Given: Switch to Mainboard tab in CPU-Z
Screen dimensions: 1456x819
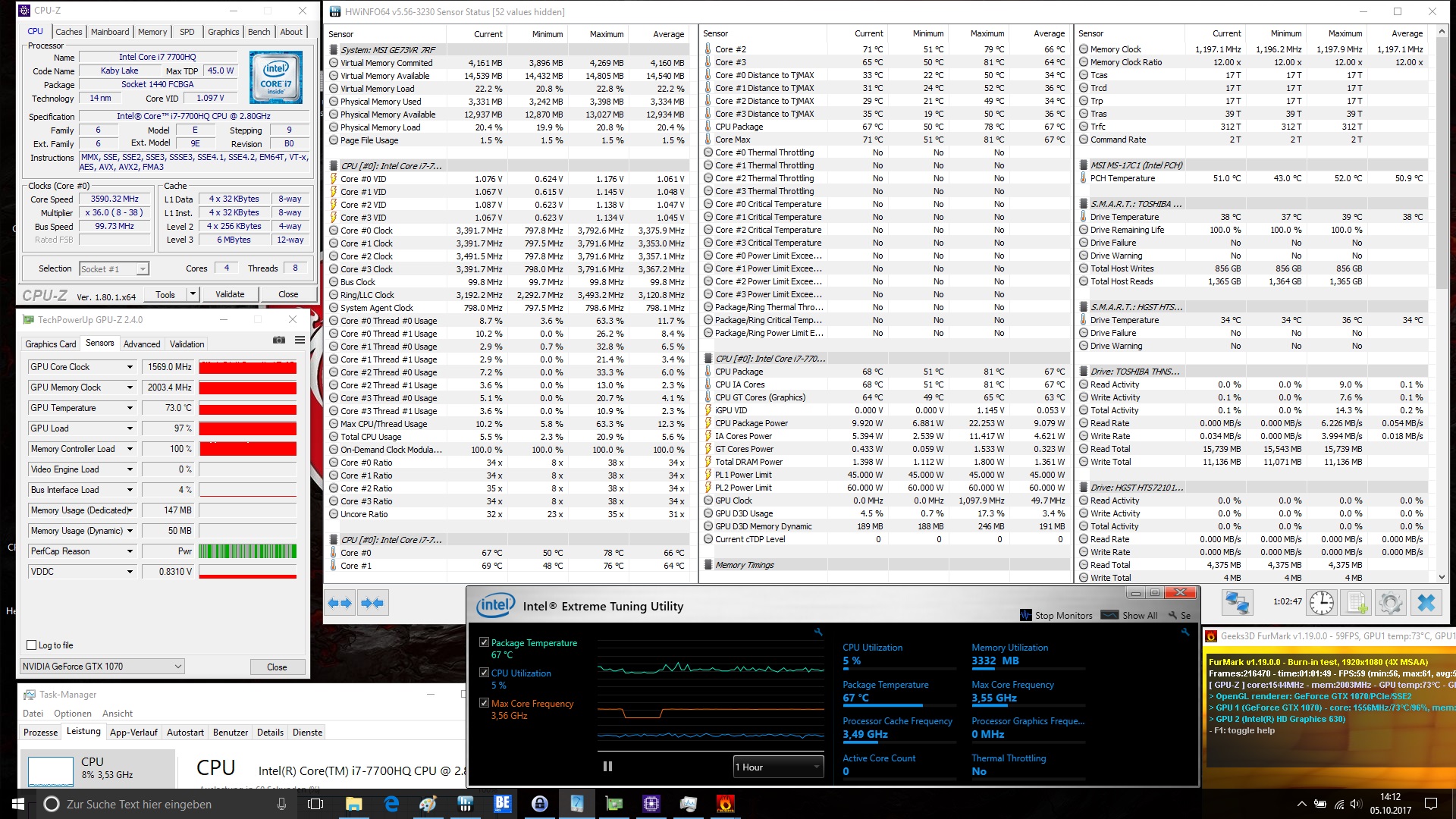Looking at the screenshot, I should tap(110, 32).
